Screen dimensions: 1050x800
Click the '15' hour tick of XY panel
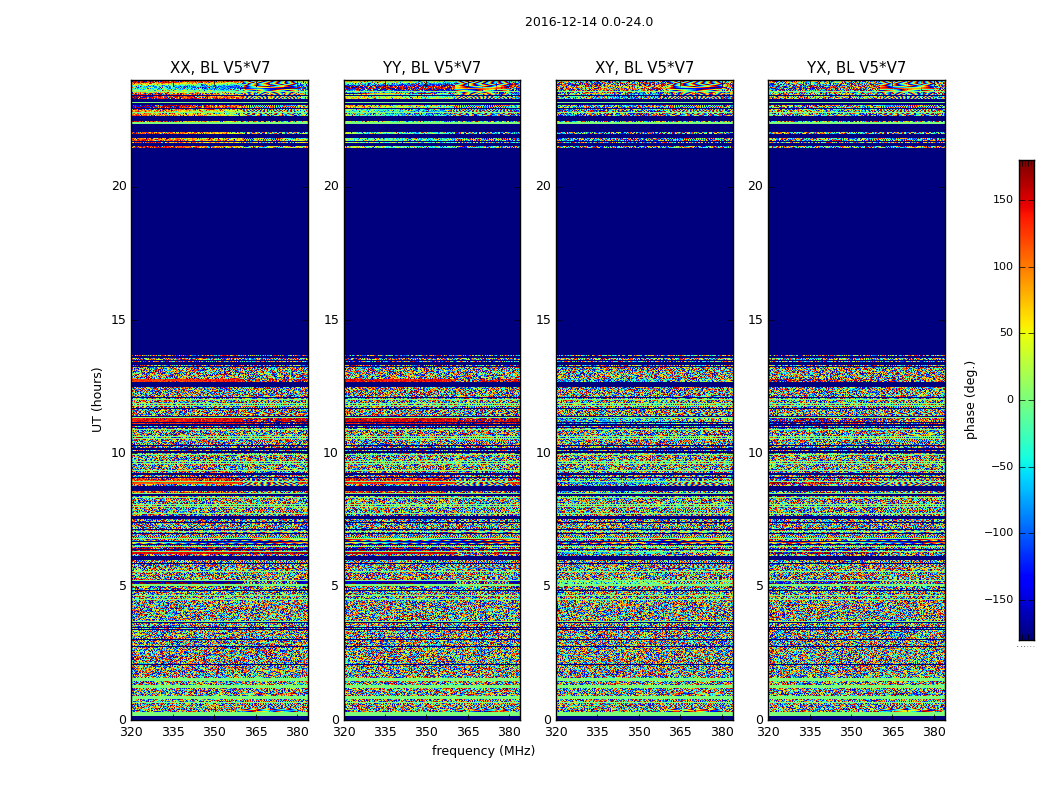pos(544,320)
